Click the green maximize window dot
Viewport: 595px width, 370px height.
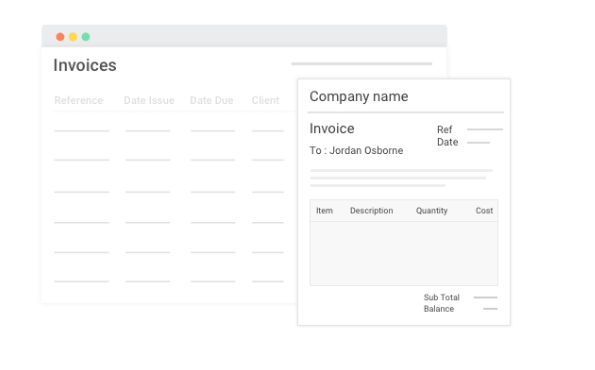pyautogui.click(x=86, y=37)
